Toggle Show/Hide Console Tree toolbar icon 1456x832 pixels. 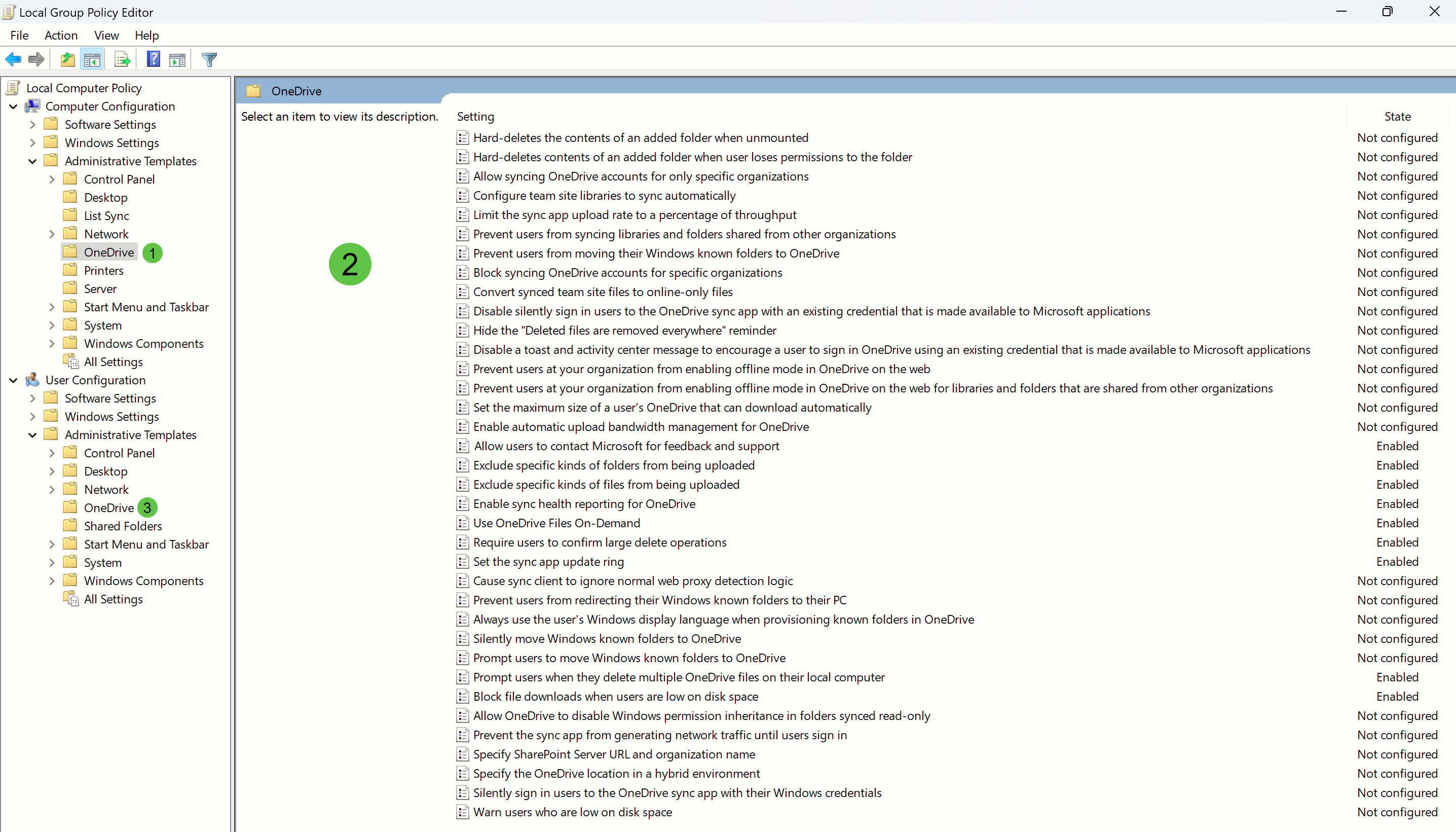(92, 59)
